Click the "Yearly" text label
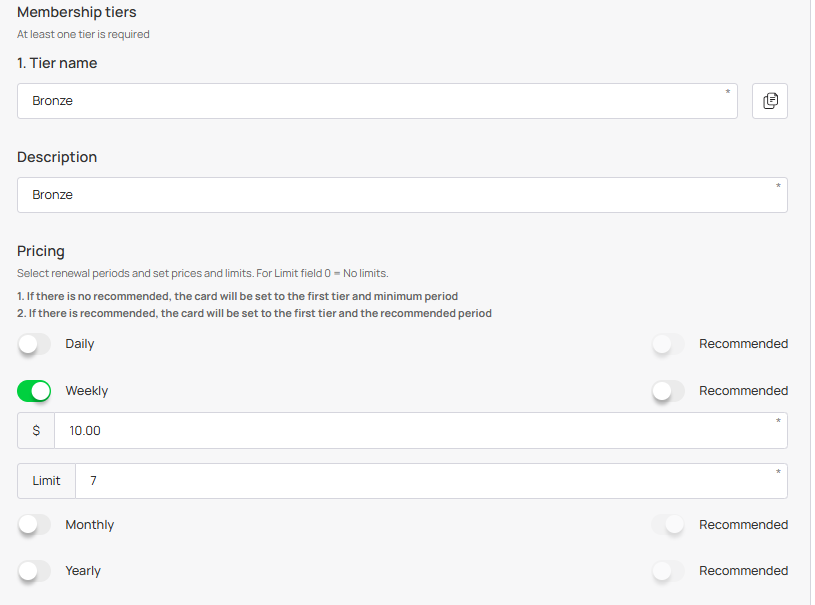This screenshot has width=815, height=605. pos(83,571)
